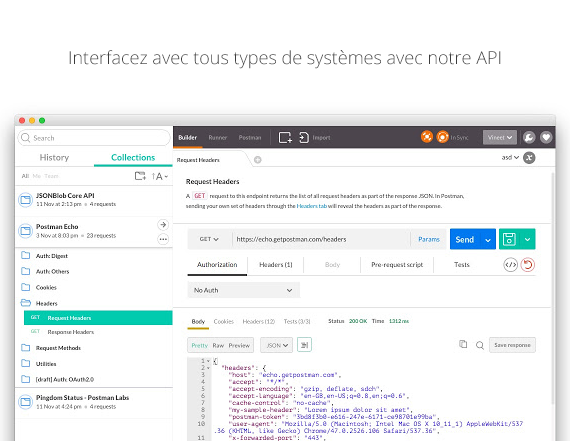Open response Headers (12) tab
Screen dimensions: 570x441
(x=258, y=321)
